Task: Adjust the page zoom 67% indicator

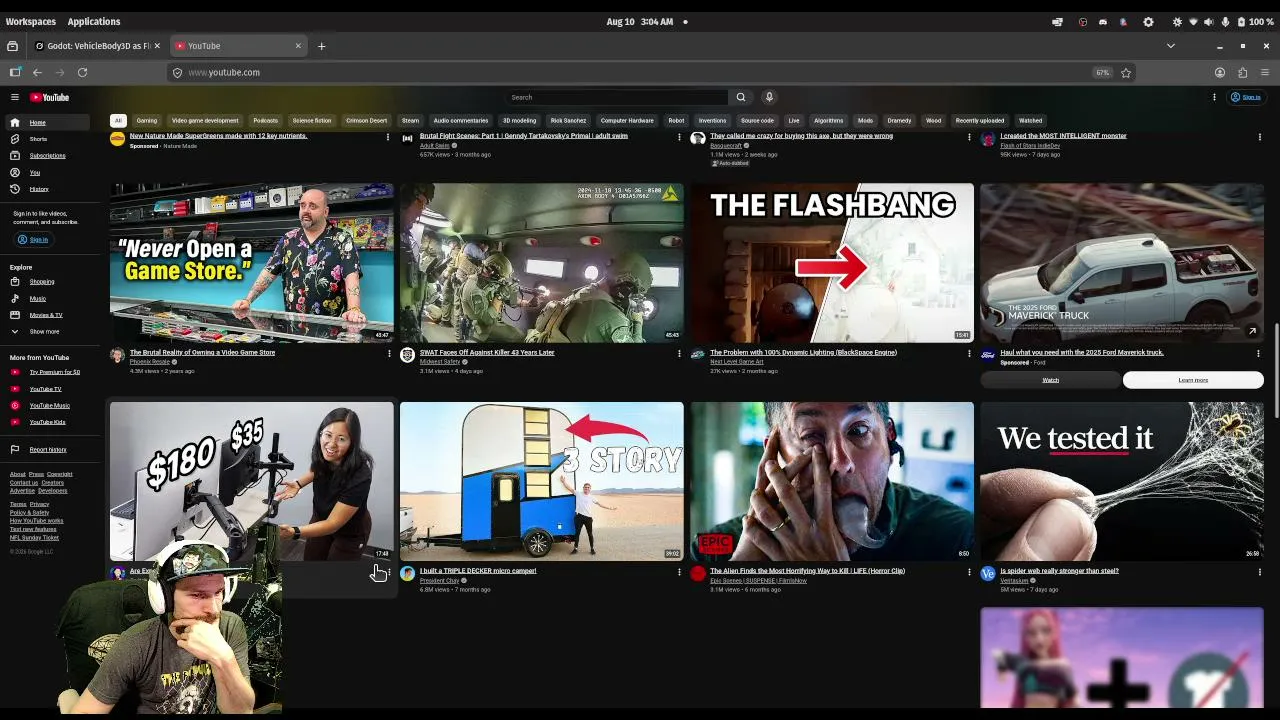Action: click(x=1103, y=72)
